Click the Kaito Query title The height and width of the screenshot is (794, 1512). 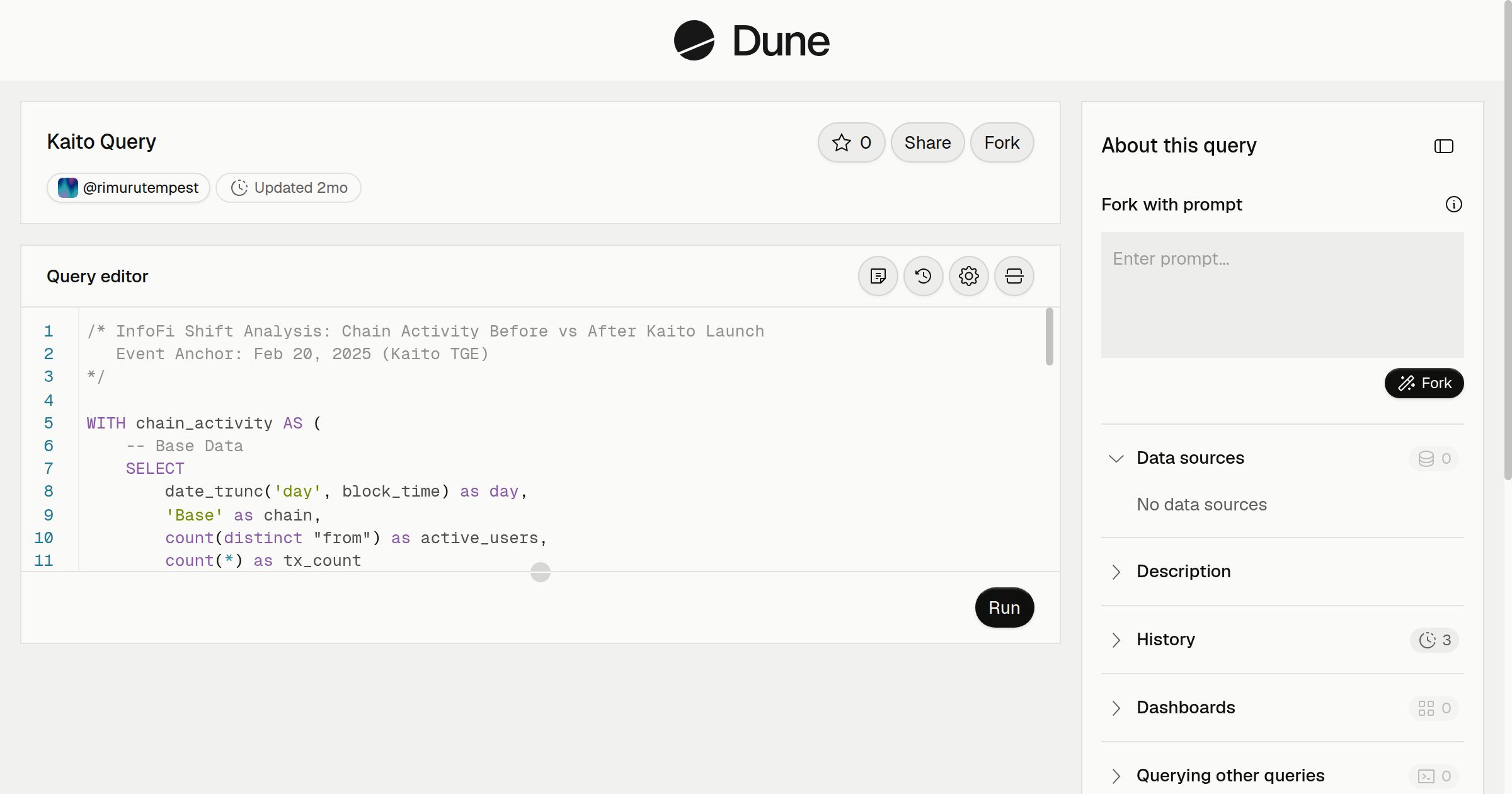[x=101, y=142]
